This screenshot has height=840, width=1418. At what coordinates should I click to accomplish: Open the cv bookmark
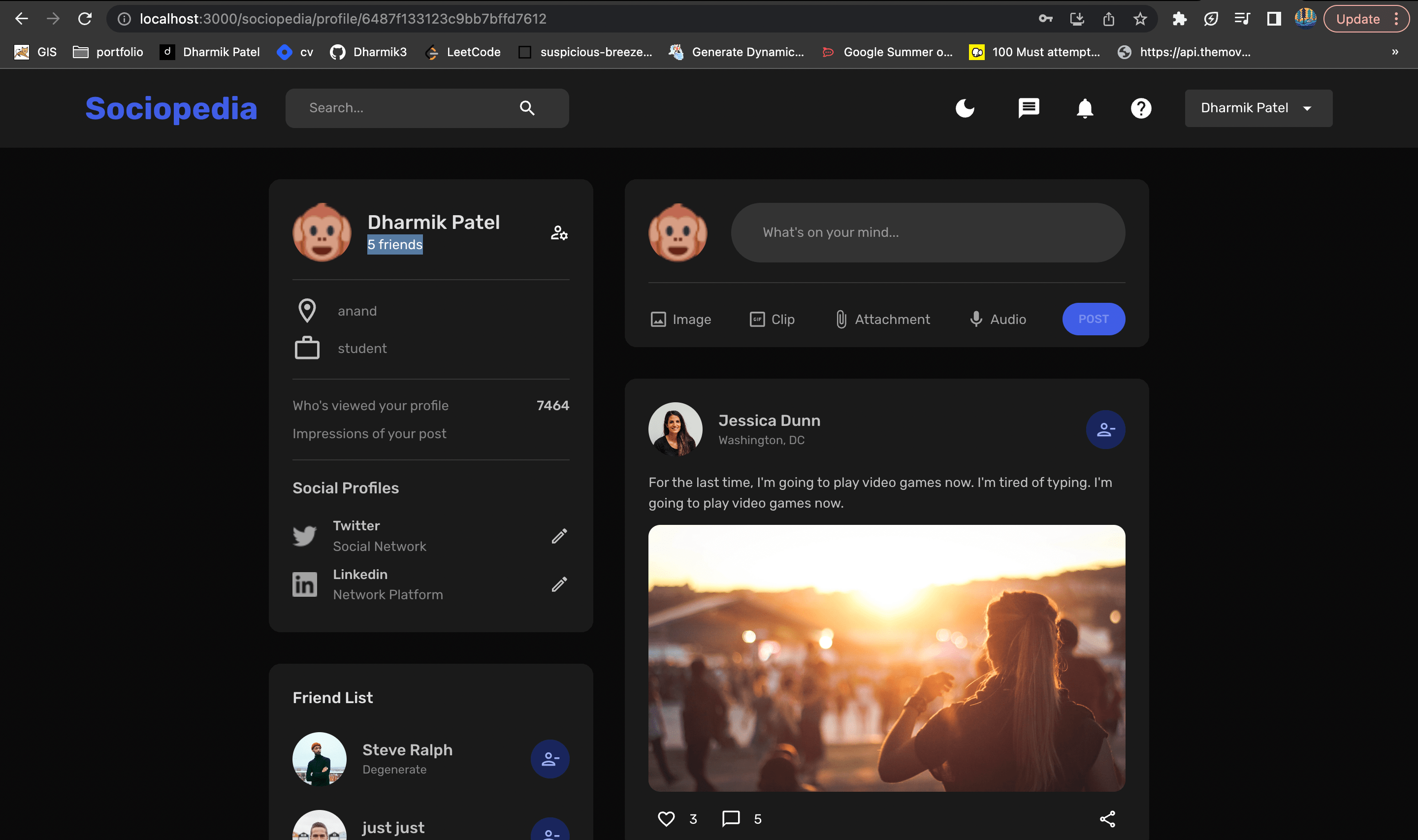295,52
